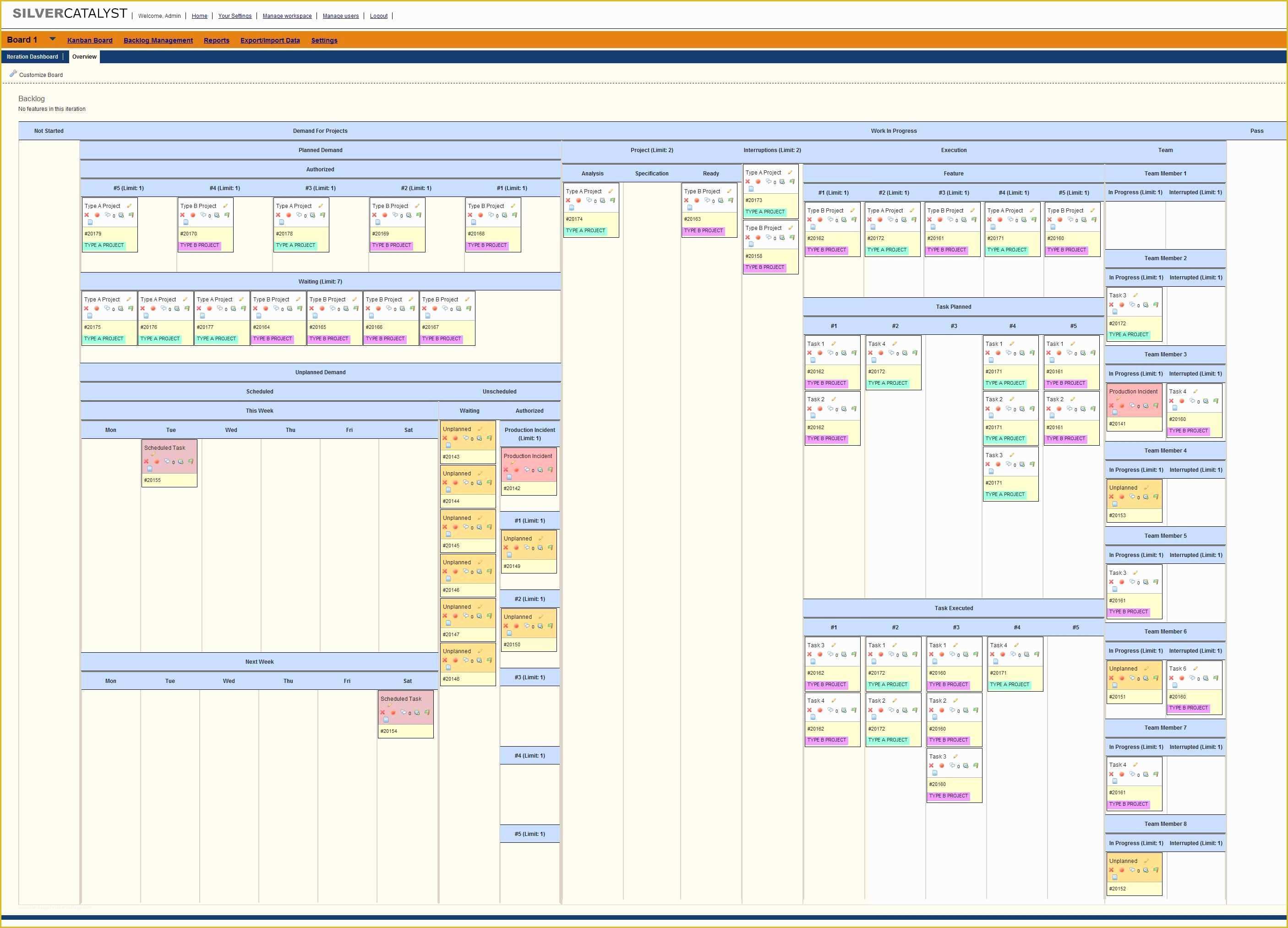This screenshot has width=1288, height=928.
Task: Click 'Not Started' column header
Action: [49, 131]
